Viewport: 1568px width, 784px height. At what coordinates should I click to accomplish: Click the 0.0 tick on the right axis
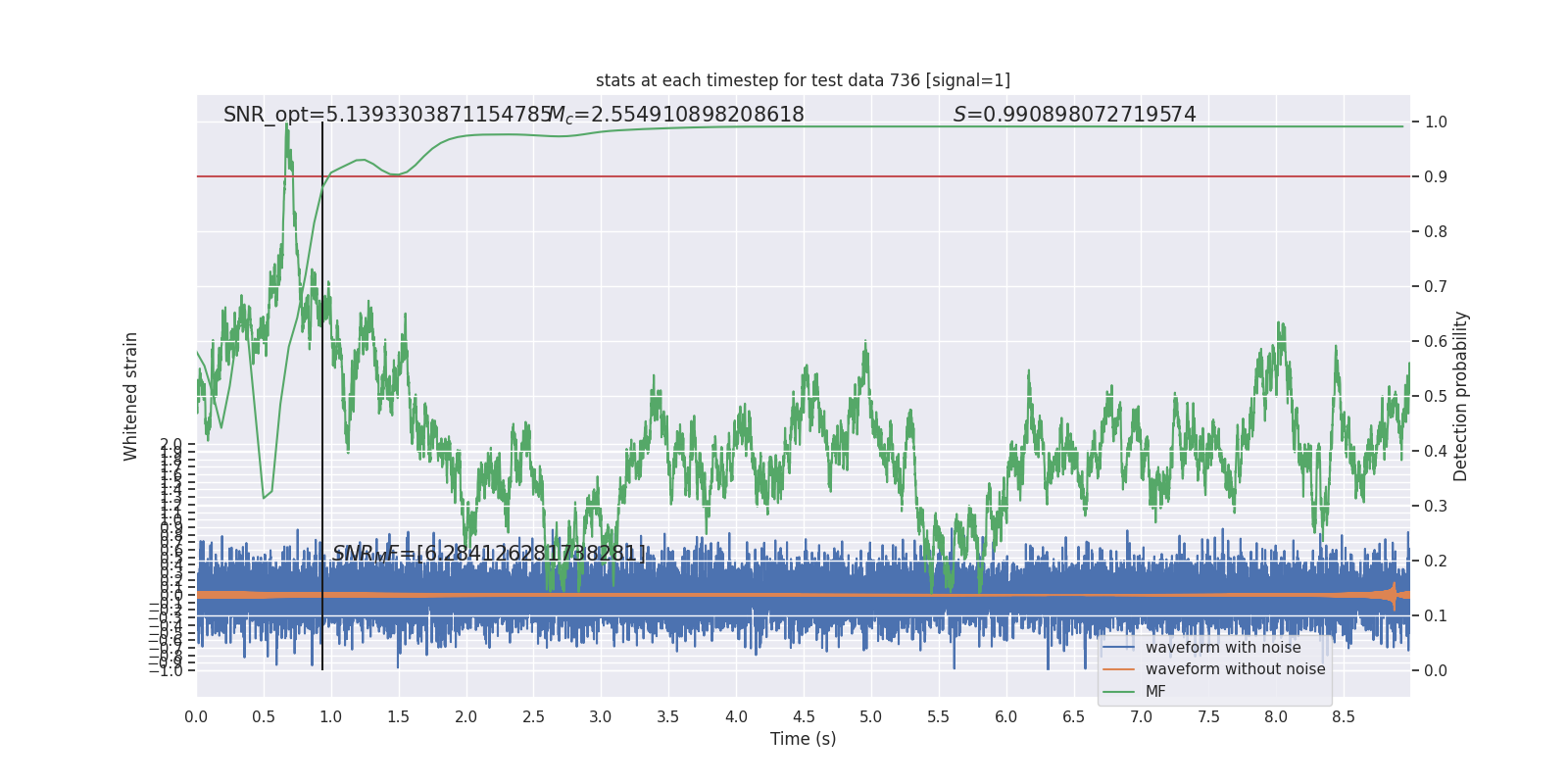(1436, 671)
